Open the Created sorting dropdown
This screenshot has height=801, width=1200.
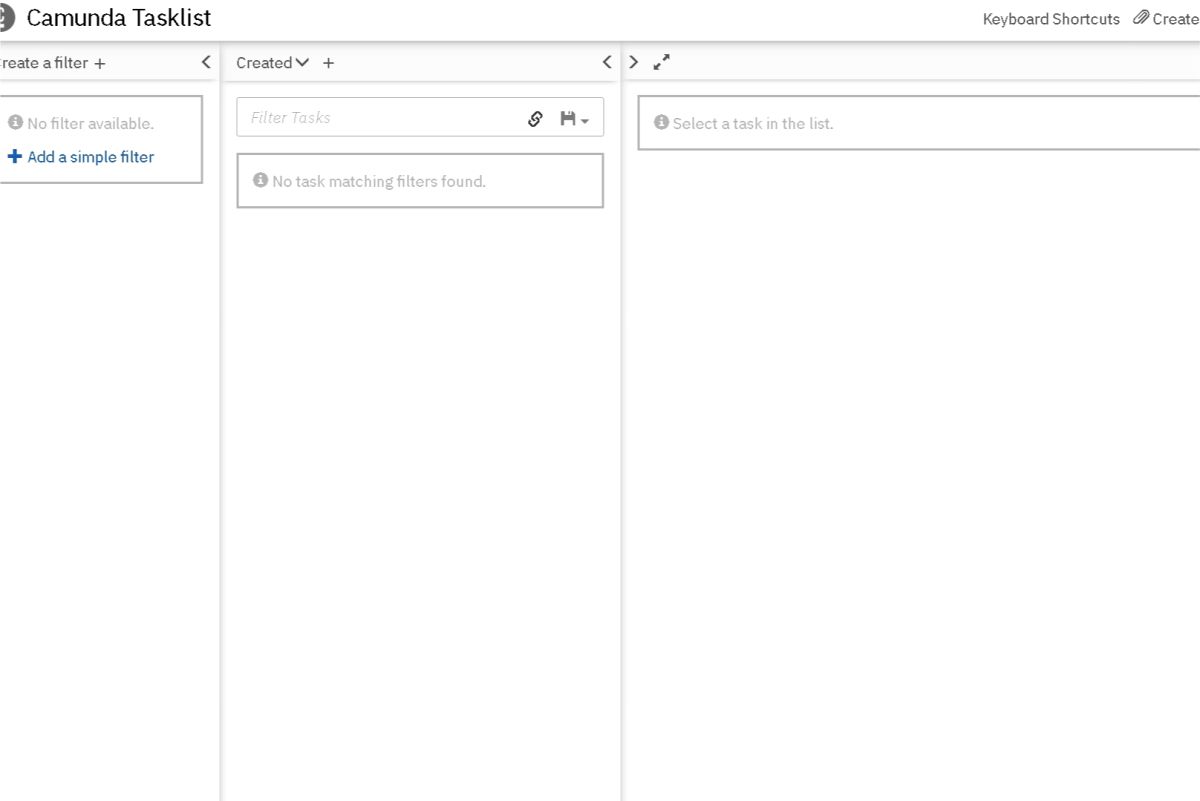click(273, 63)
